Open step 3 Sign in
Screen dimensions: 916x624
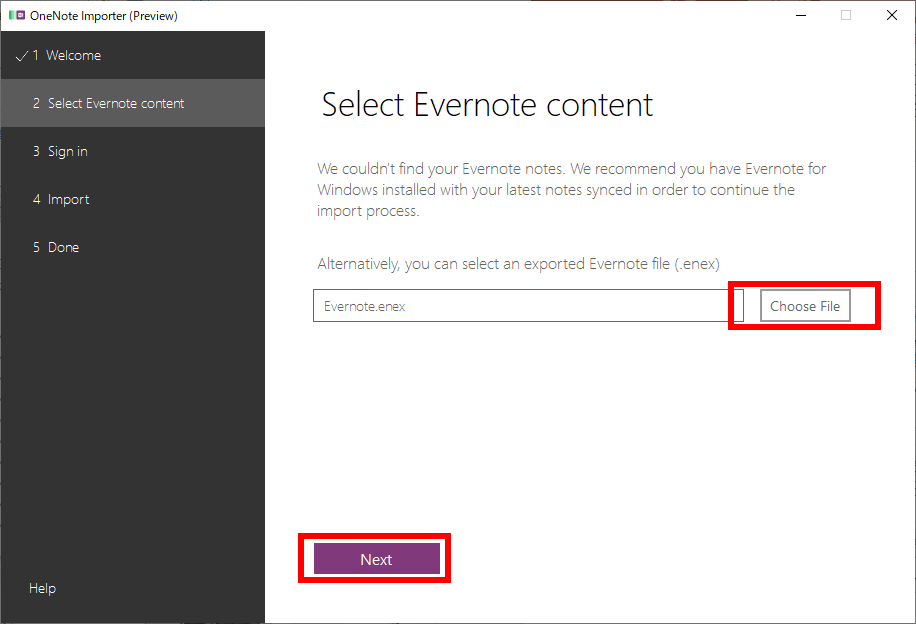point(133,151)
